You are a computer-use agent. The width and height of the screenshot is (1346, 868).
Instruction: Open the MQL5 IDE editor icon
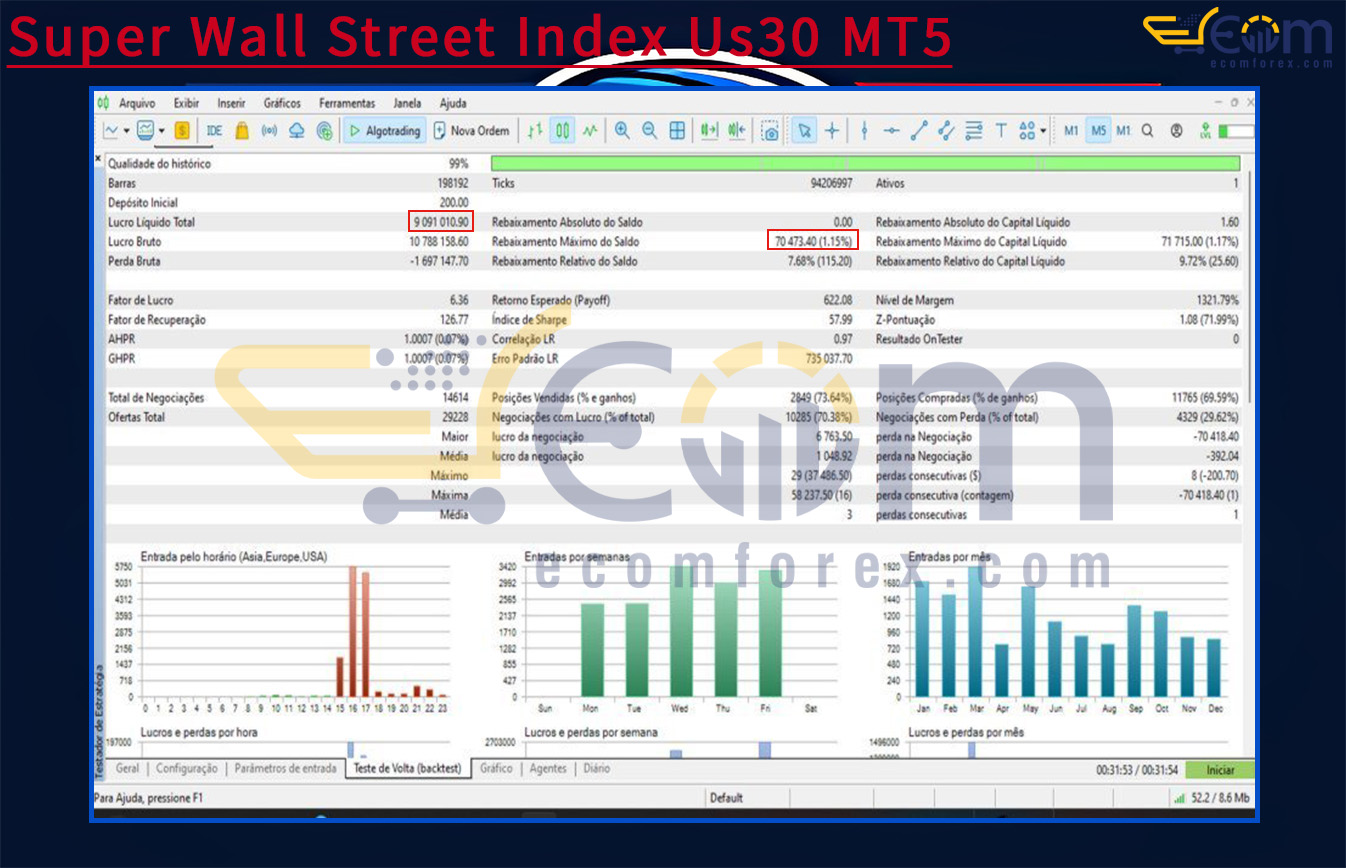(214, 131)
